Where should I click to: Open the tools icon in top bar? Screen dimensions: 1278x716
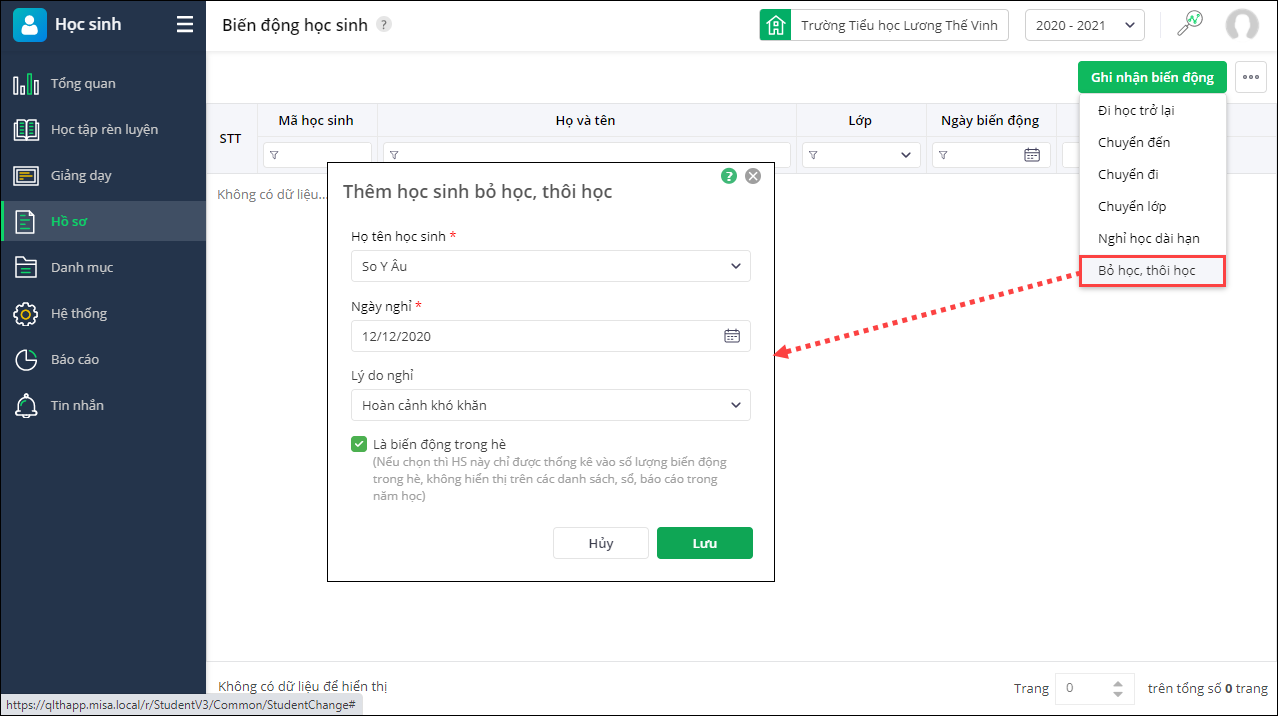click(x=1189, y=25)
